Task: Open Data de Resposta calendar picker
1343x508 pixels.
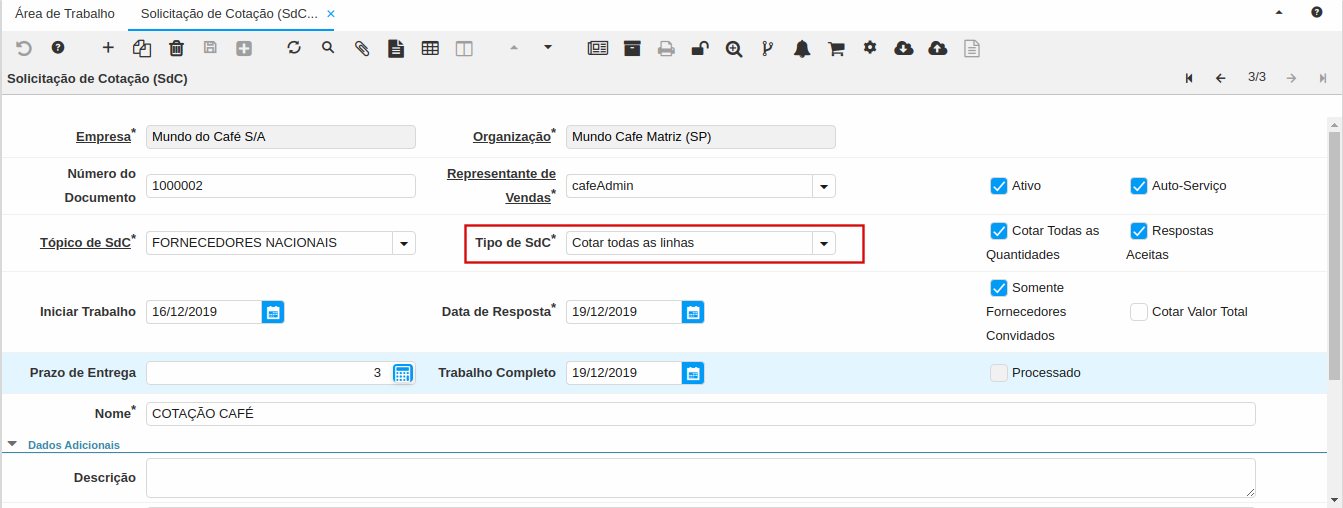Action: coord(693,312)
